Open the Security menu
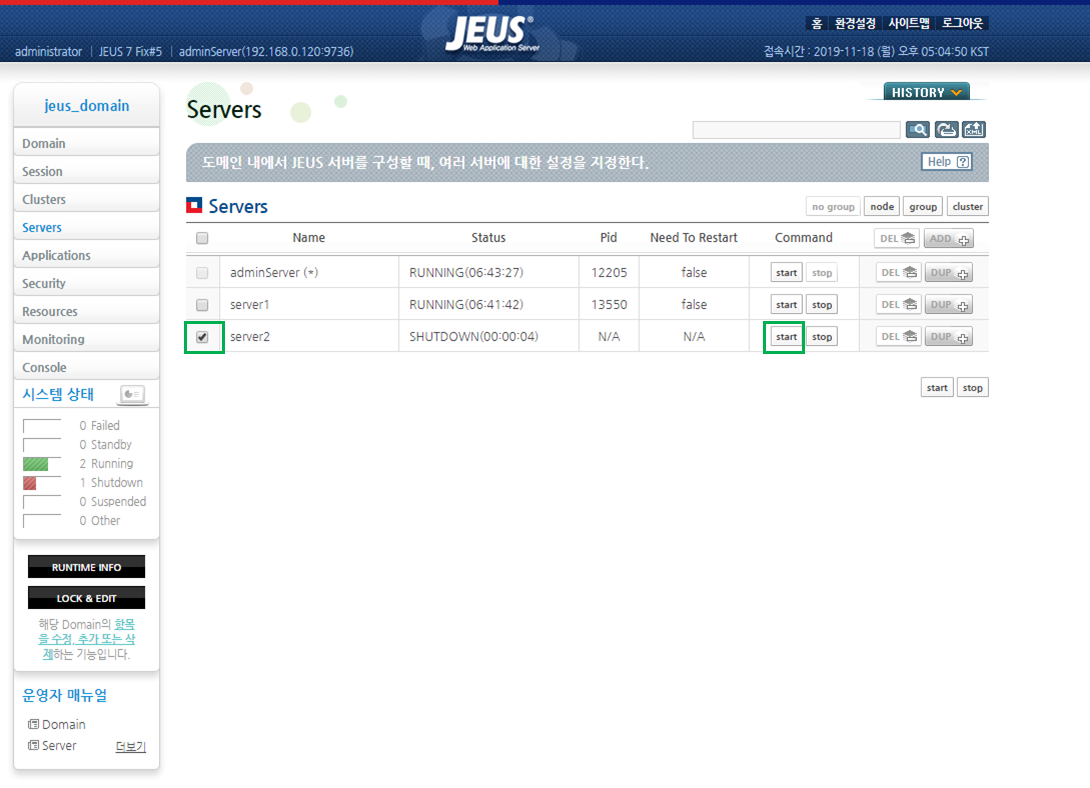 86,284
